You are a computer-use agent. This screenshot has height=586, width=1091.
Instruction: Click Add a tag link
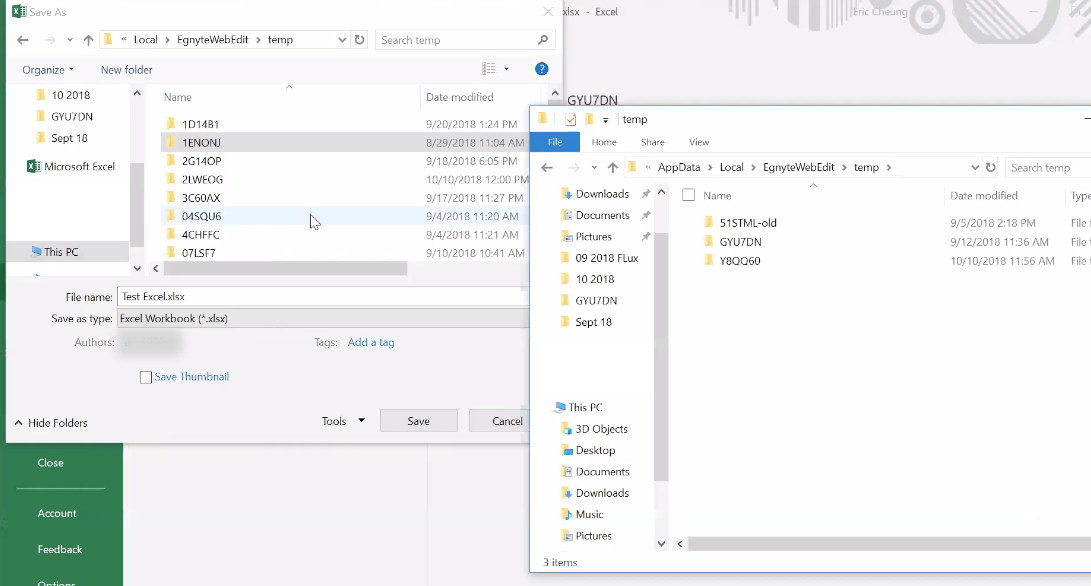(x=371, y=342)
